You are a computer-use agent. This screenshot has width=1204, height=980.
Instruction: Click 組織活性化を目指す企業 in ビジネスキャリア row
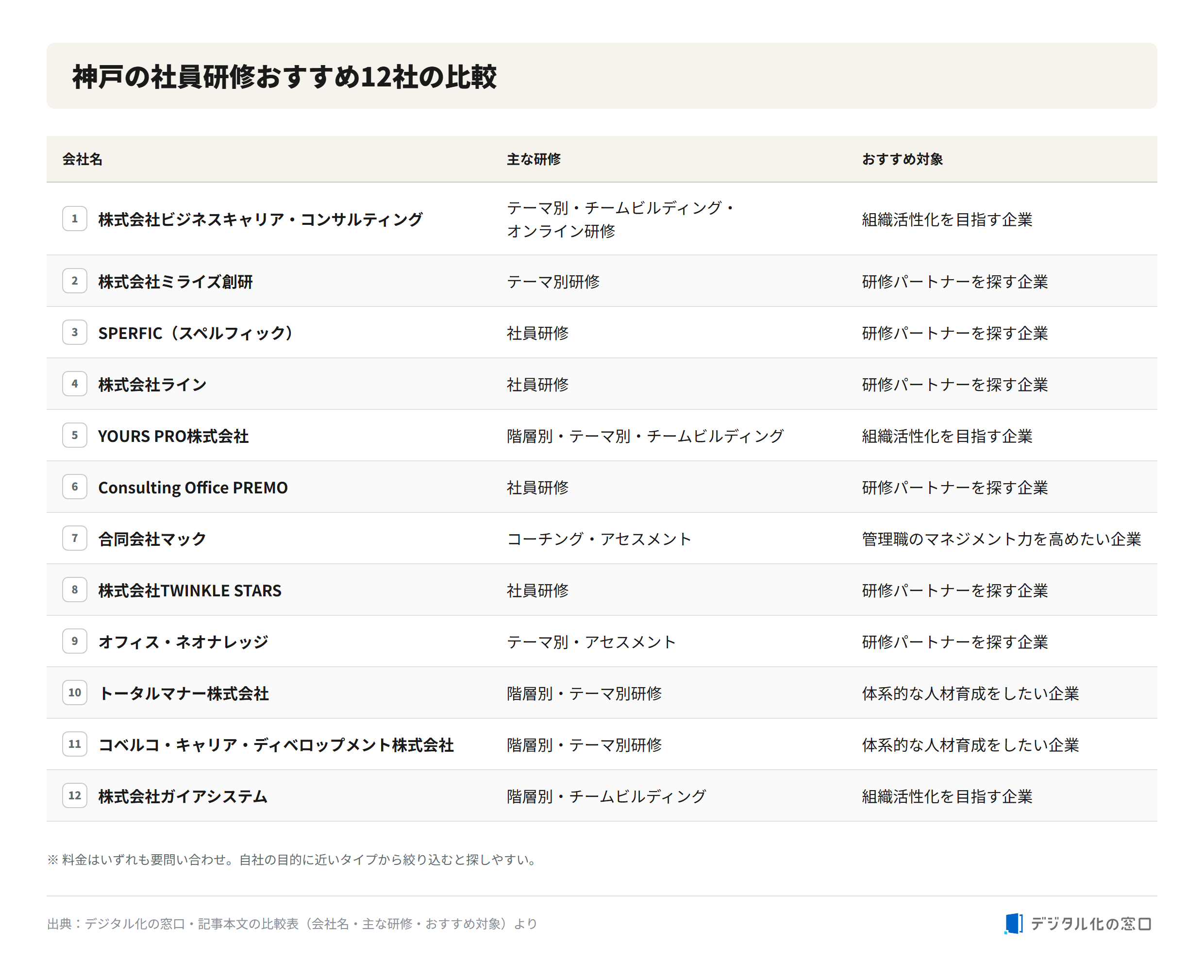pyautogui.click(x=947, y=219)
